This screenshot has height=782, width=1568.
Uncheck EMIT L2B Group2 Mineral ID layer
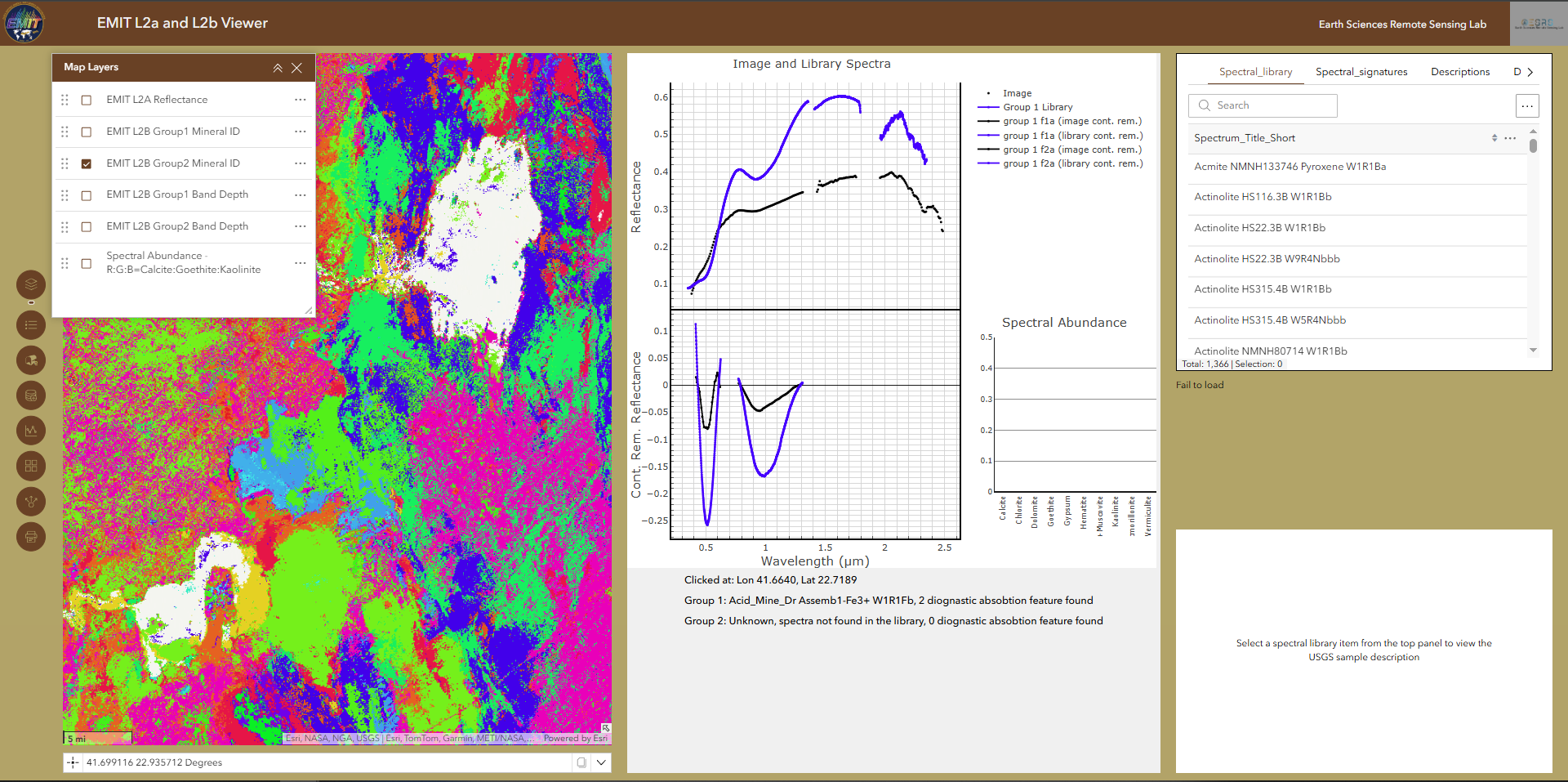(x=87, y=163)
